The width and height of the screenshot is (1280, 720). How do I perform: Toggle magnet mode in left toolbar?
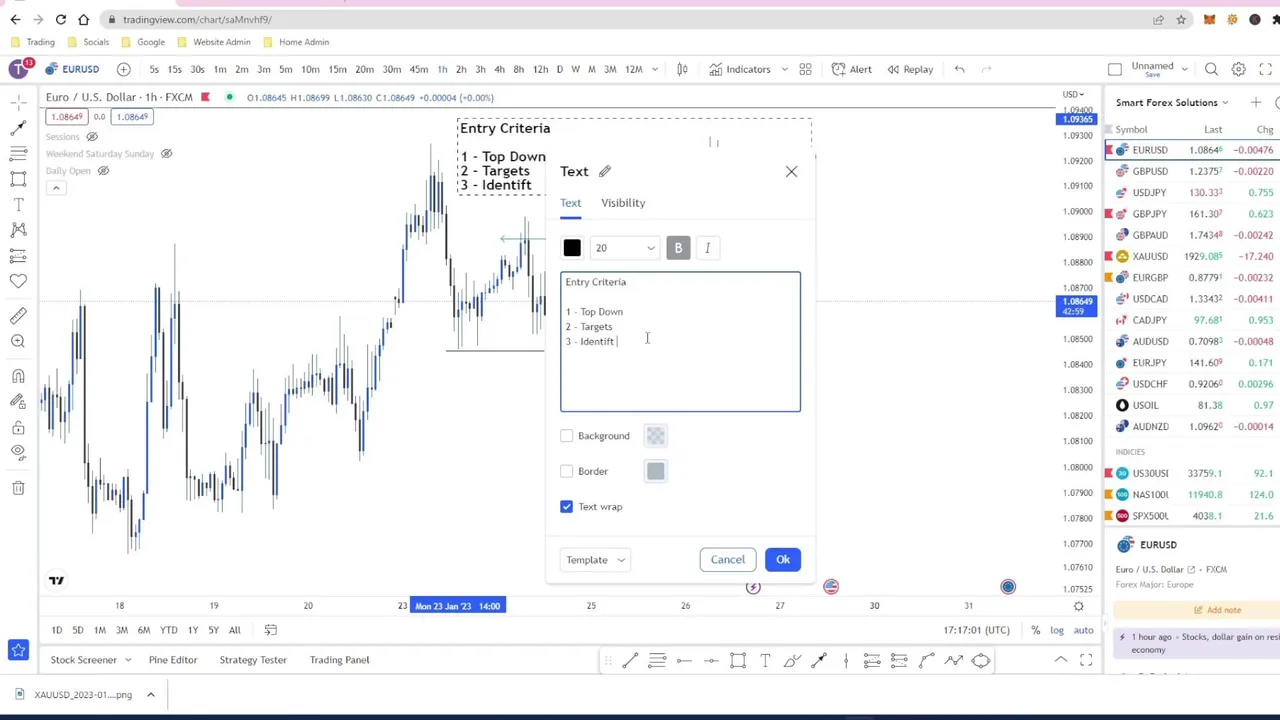point(18,376)
